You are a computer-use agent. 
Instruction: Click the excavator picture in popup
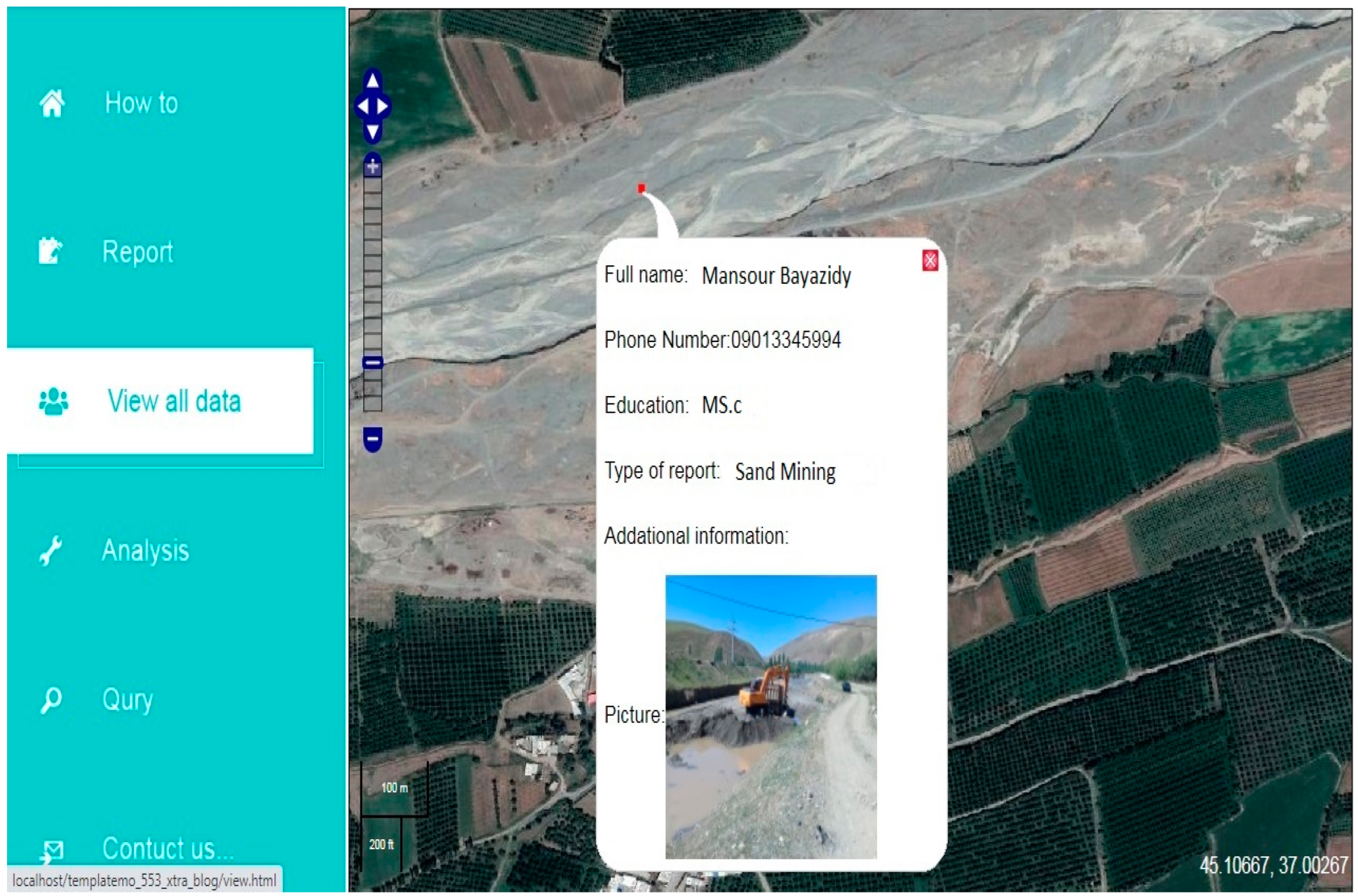point(771,716)
